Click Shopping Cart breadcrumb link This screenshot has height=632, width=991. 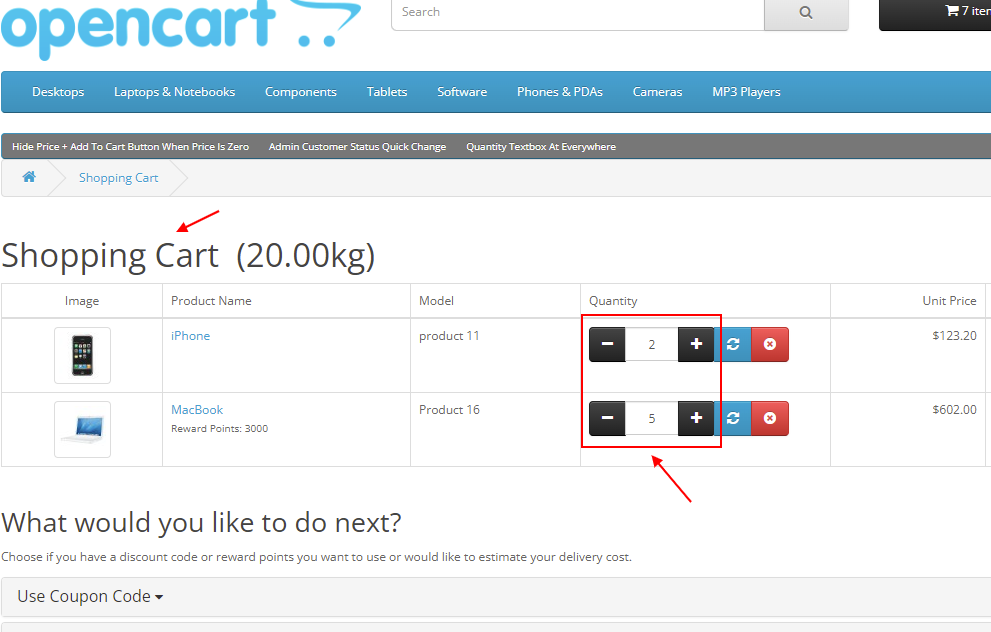pos(118,178)
